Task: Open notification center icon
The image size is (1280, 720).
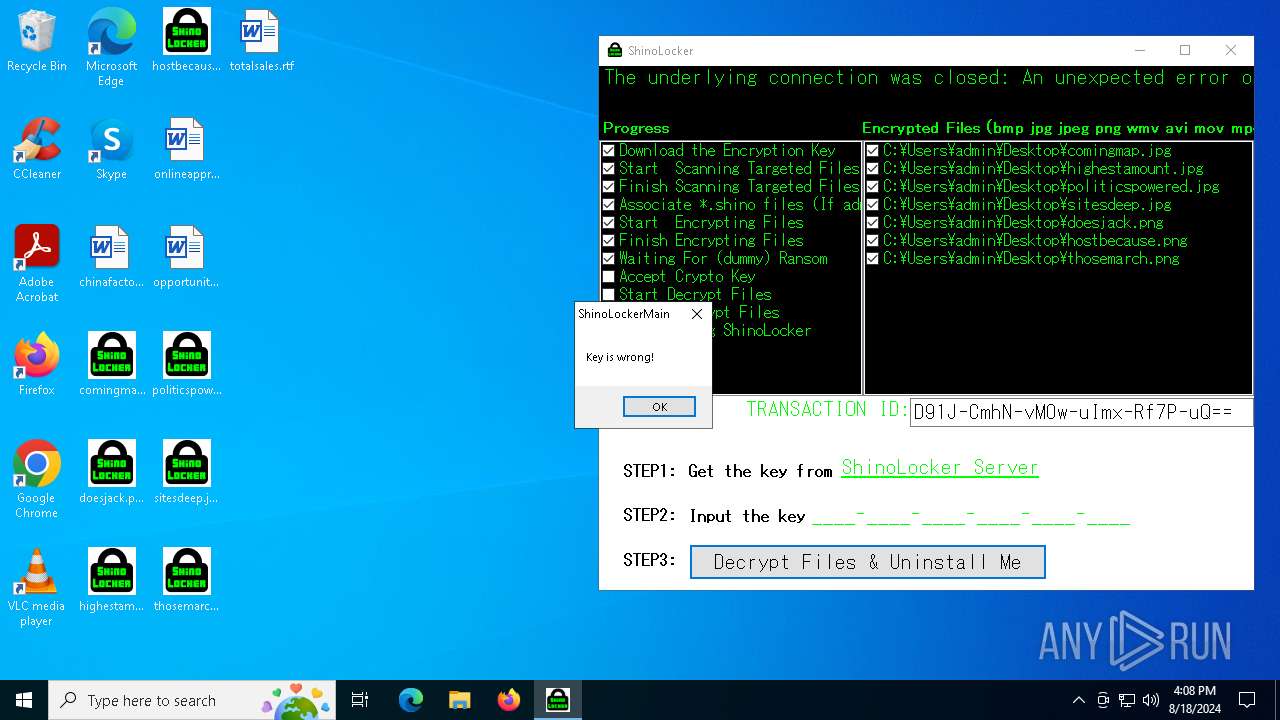Action: [1247, 700]
